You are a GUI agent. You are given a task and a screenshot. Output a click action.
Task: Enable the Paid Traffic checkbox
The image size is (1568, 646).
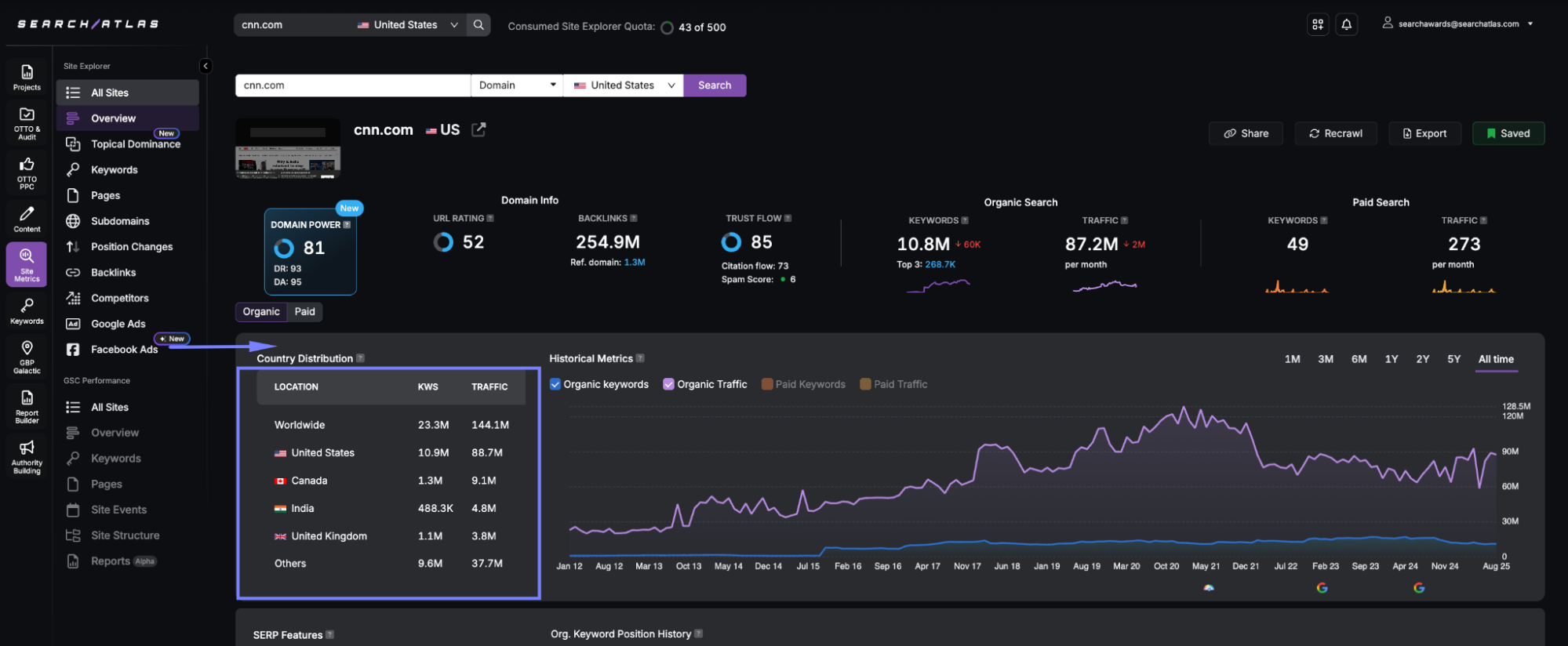pos(865,384)
